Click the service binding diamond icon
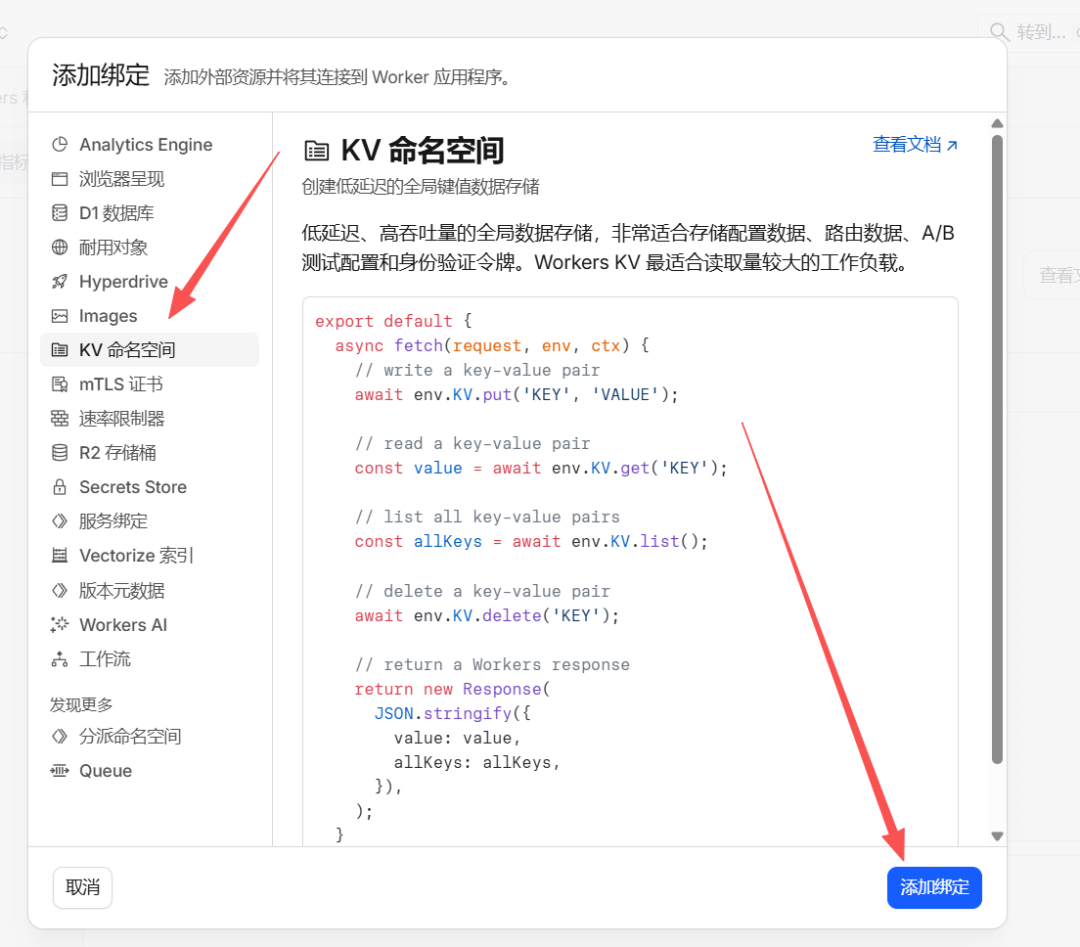Image resolution: width=1080 pixels, height=947 pixels. tap(60, 521)
